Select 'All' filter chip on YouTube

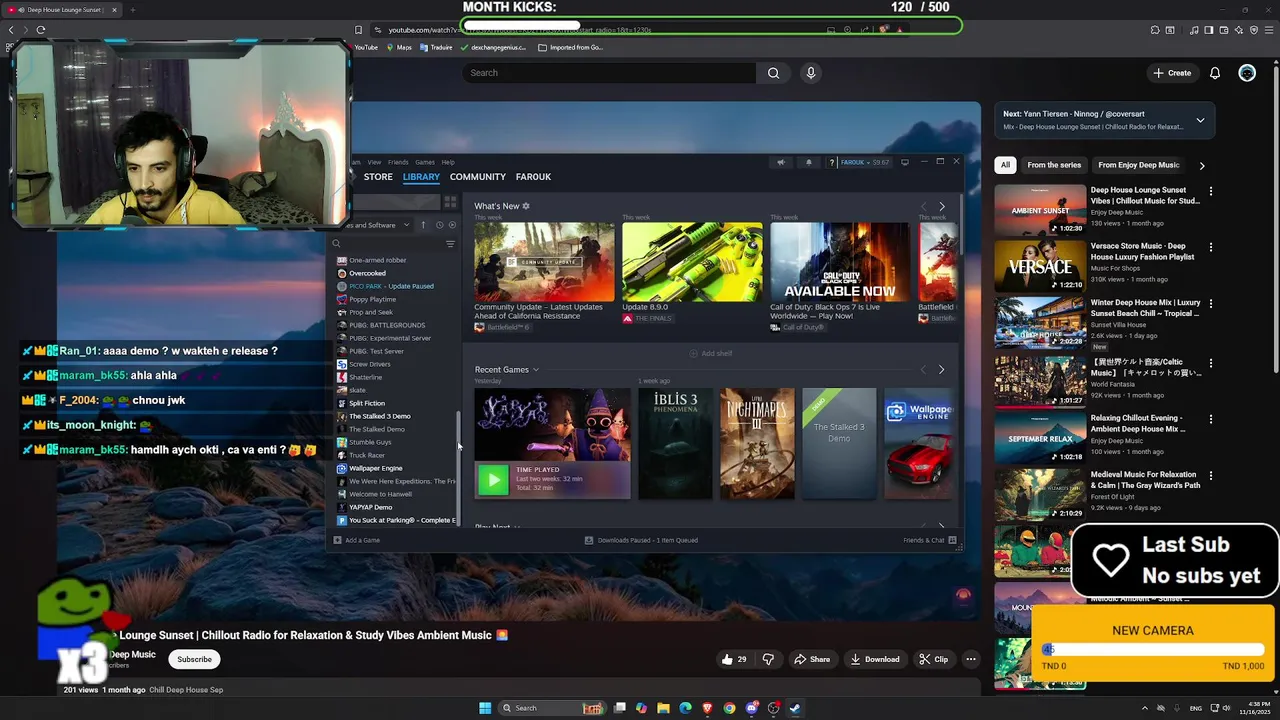[1005, 165]
